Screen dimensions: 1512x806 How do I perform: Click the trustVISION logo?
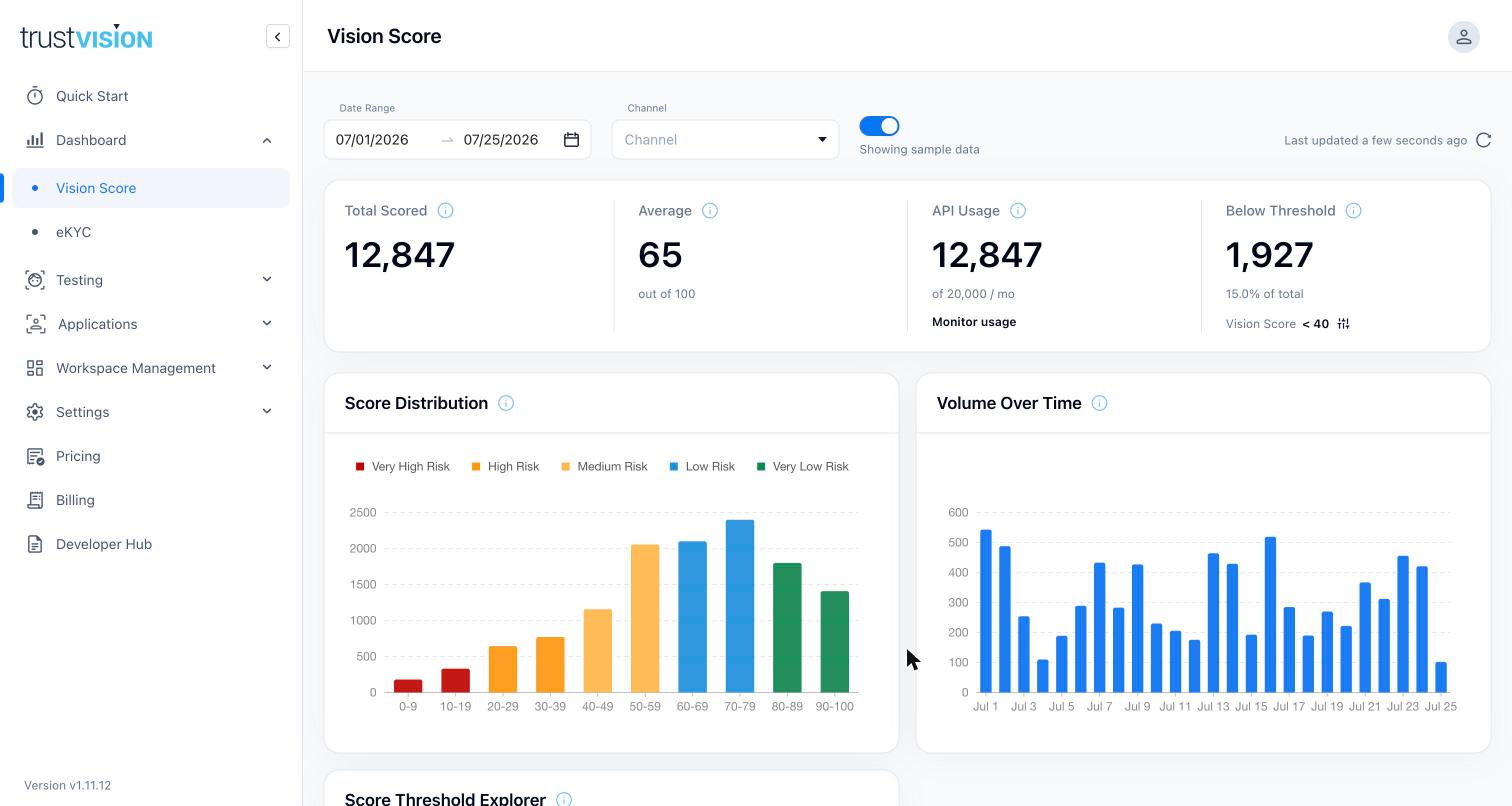[x=86, y=37]
